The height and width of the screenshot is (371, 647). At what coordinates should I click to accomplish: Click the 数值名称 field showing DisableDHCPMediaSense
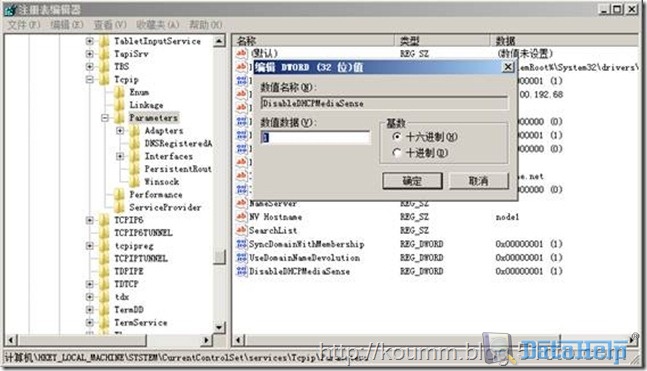(384, 103)
